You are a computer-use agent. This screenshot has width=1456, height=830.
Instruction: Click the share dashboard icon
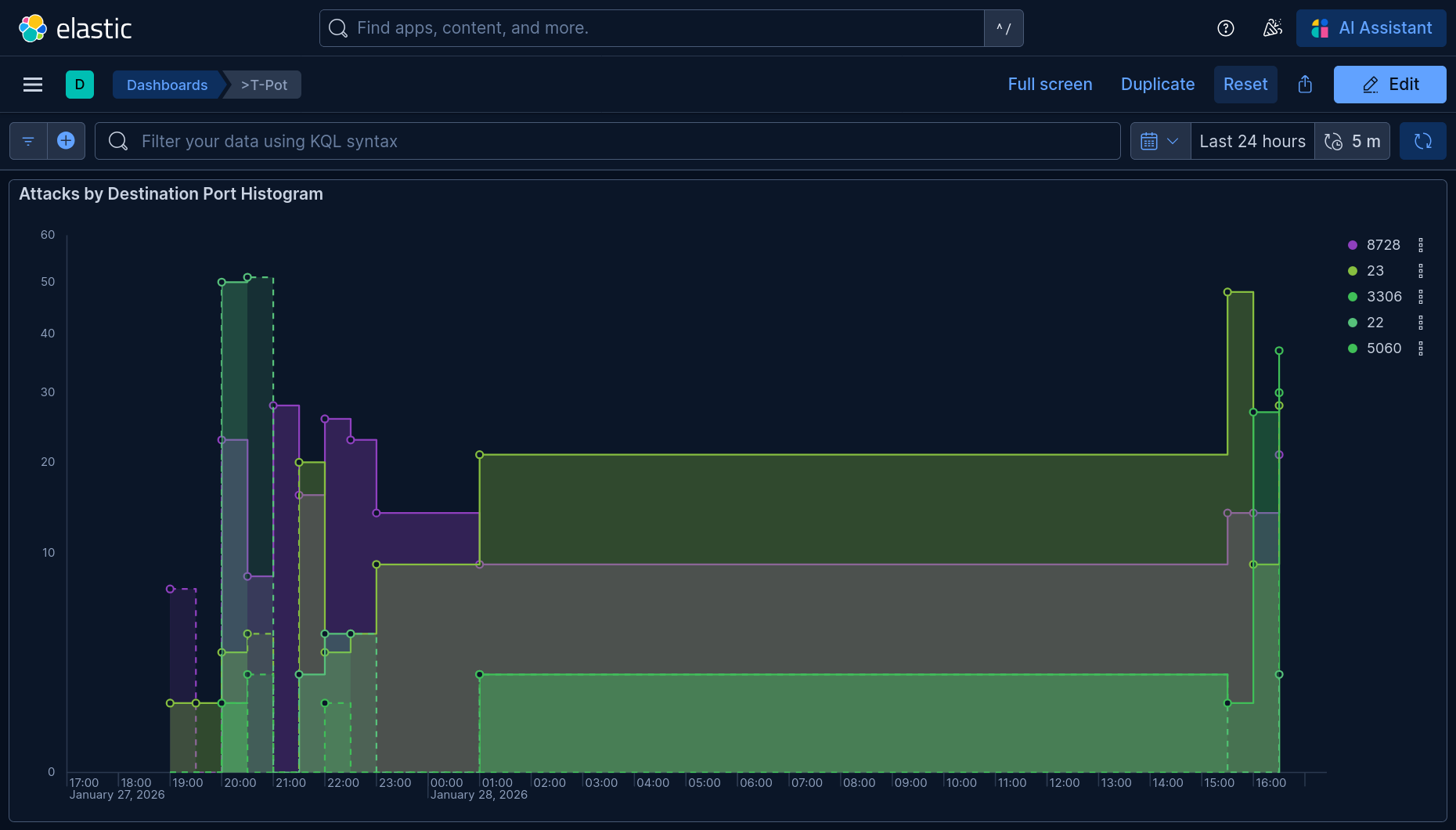coord(1305,85)
